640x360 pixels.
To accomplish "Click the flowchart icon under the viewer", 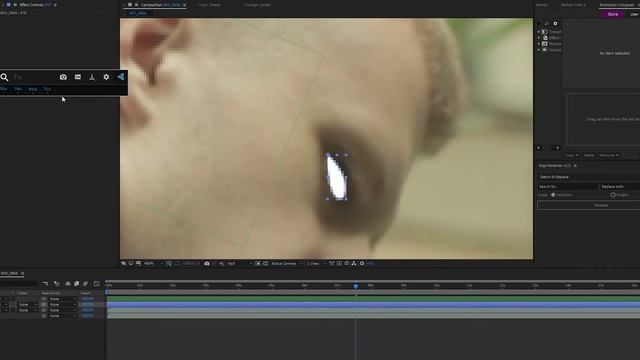I will 354,264.
